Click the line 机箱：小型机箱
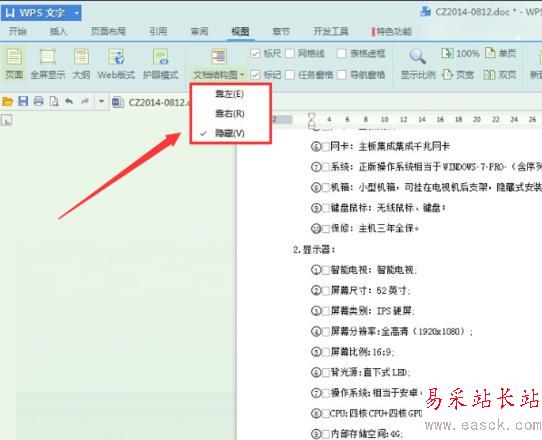The width and height of the screenshot is (542, 440). coord(426,187)
